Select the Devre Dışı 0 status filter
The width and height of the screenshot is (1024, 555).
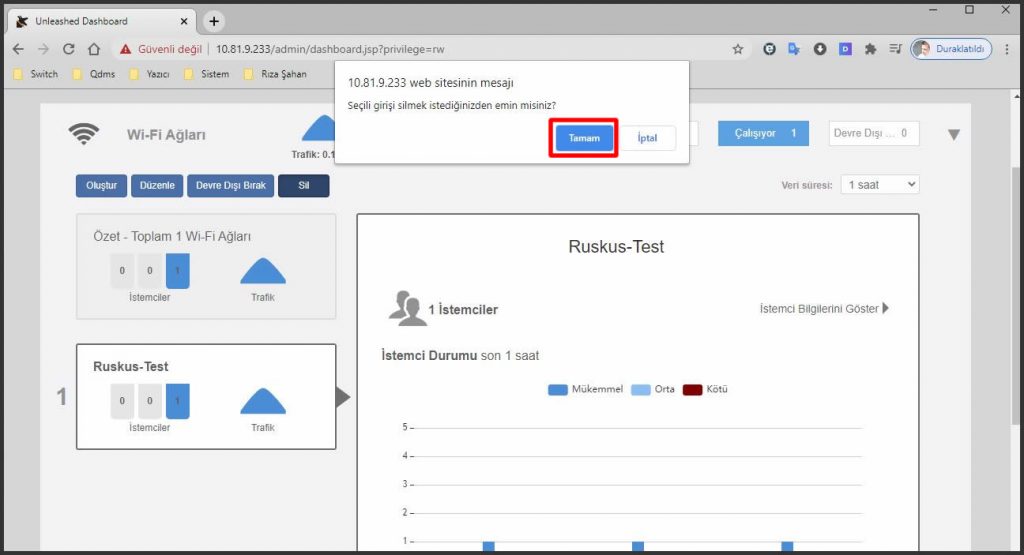(x=874, y=133)
